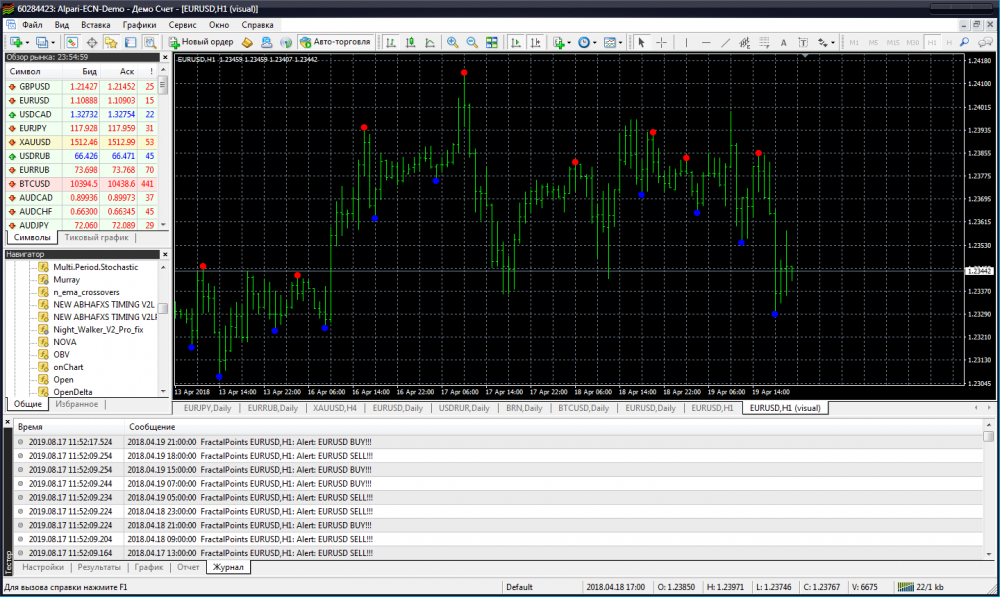Toggle the Data Window crosshair-target icon
1000x597 pixels.
click(92, 42)
